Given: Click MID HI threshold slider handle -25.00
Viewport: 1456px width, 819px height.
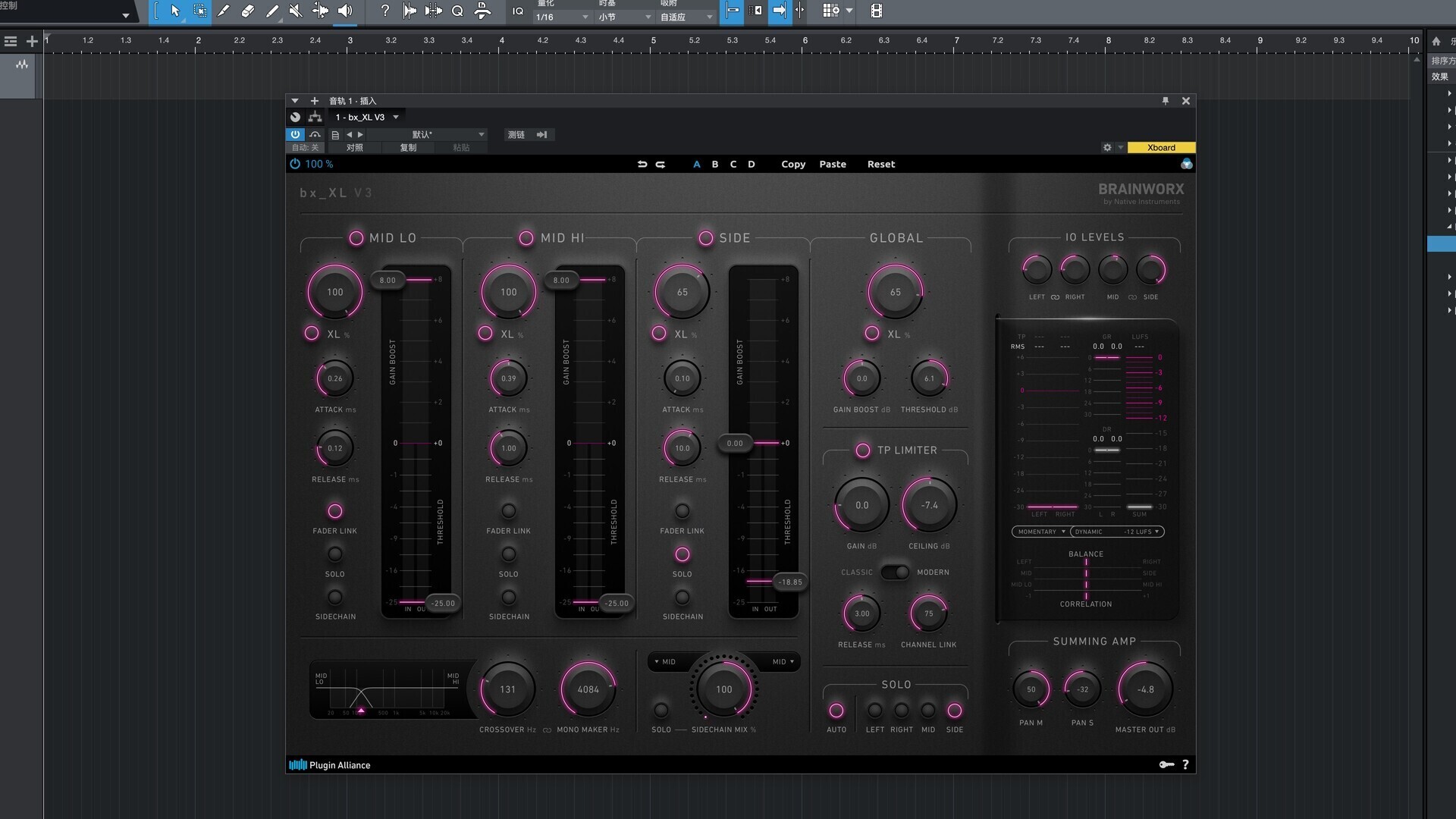Looking at the screenshot, I should (x=617, y=604).
